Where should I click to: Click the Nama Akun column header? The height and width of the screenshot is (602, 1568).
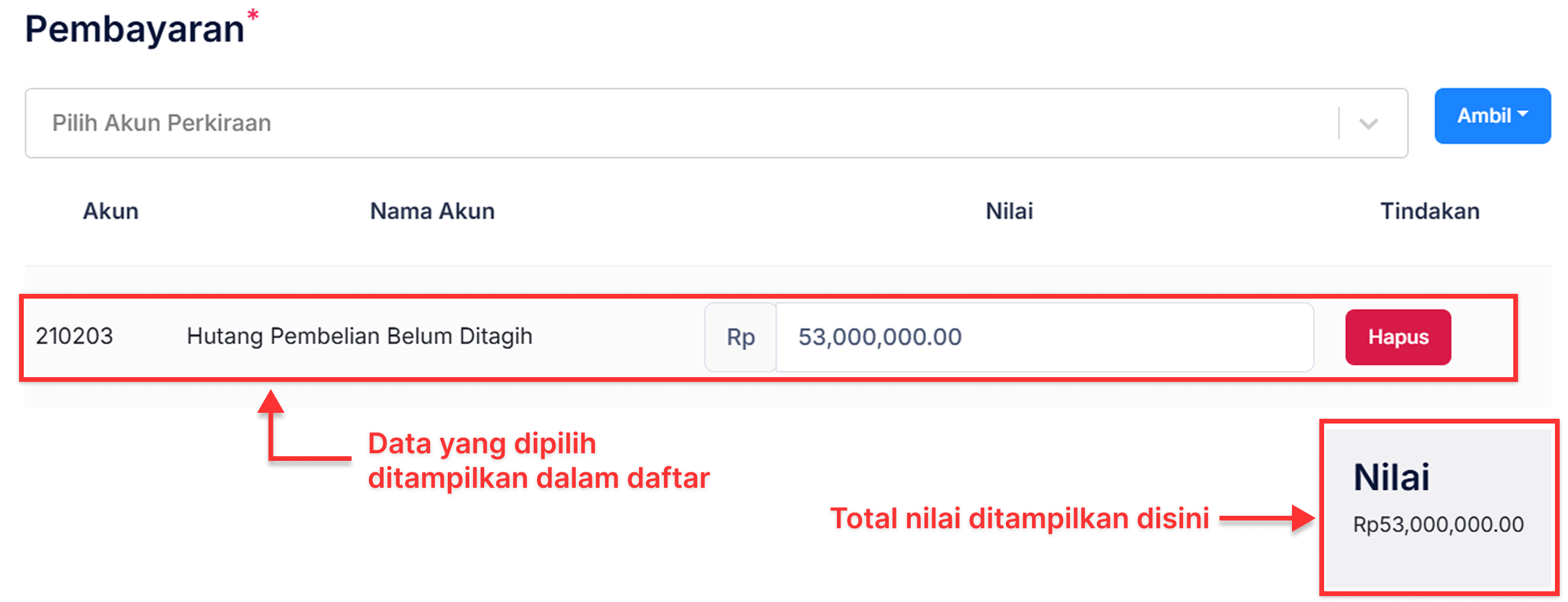tap(432, 211)
